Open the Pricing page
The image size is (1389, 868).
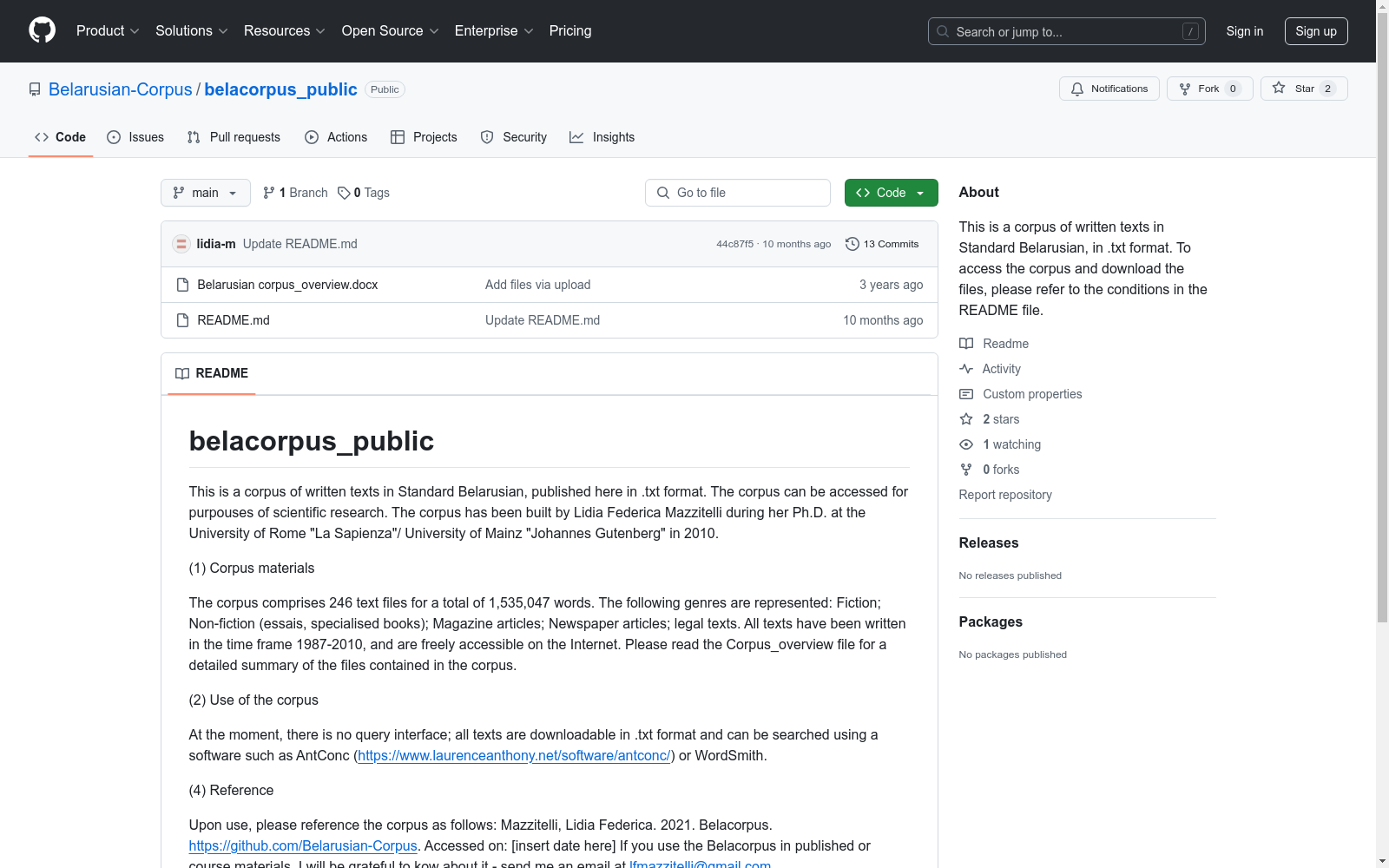[570, 31]
